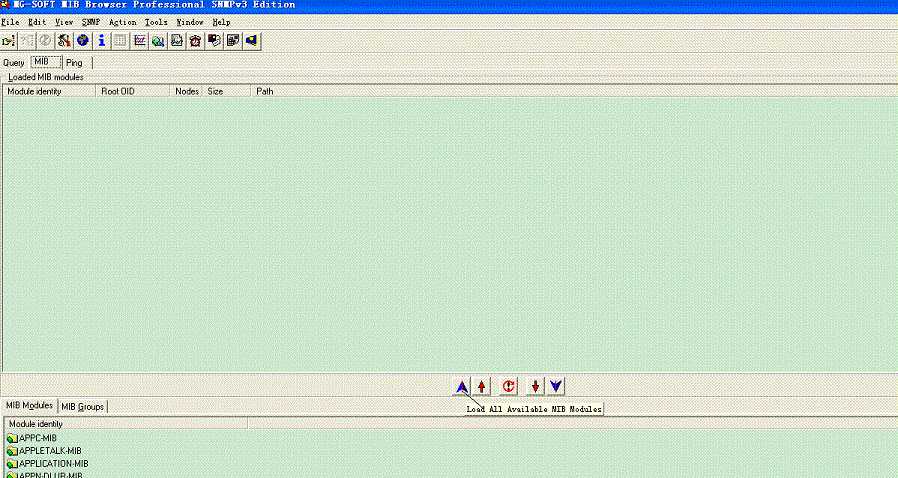Click the Load All Available MIB Modules arrow
The height and width of the screenshot is (478, 898).
coord(462,386)
